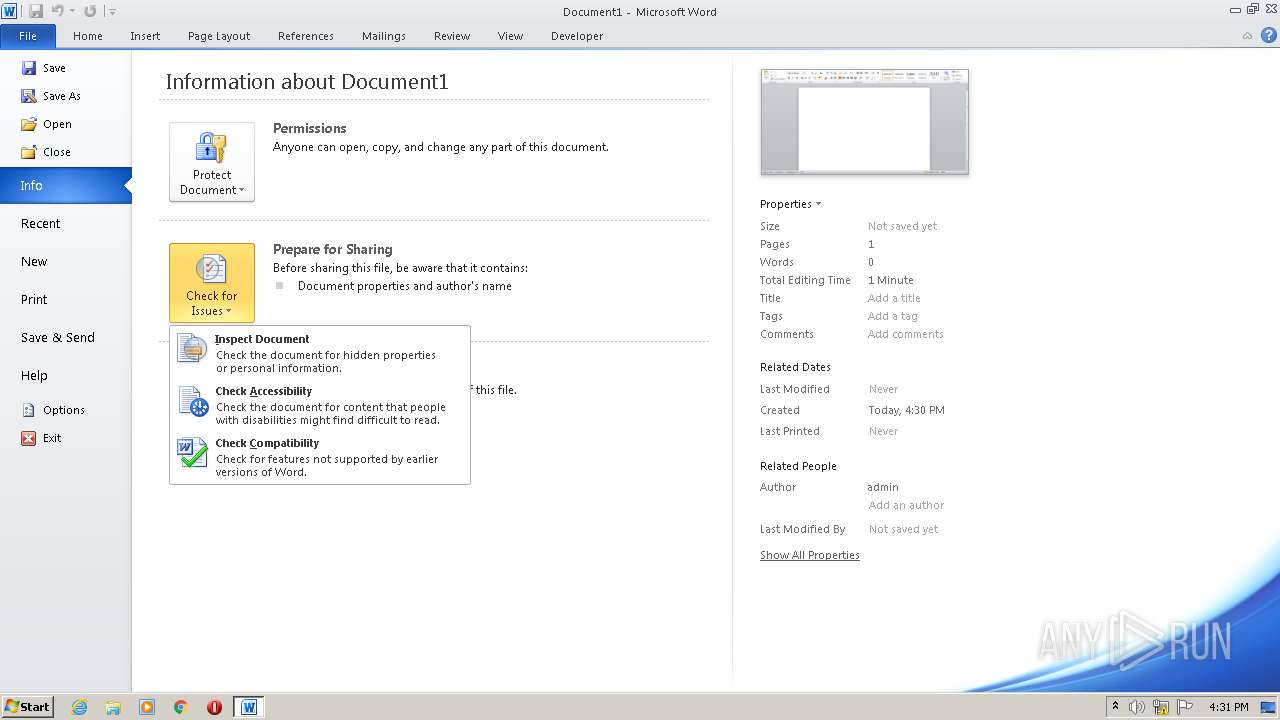The width and height of the screenshot is (1280, 720).
Task: Click the 4:31 PM taskbar clock
Action: tap(1229, 707)
